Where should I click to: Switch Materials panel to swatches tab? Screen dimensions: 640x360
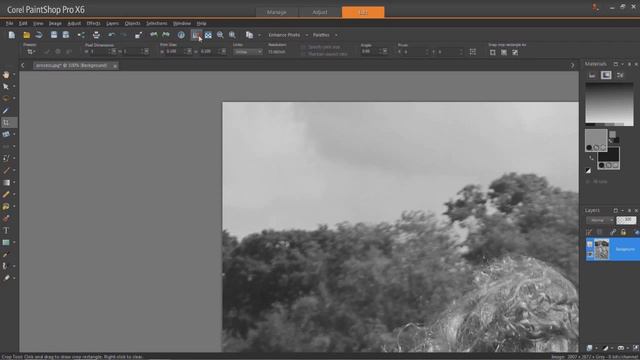620,75
